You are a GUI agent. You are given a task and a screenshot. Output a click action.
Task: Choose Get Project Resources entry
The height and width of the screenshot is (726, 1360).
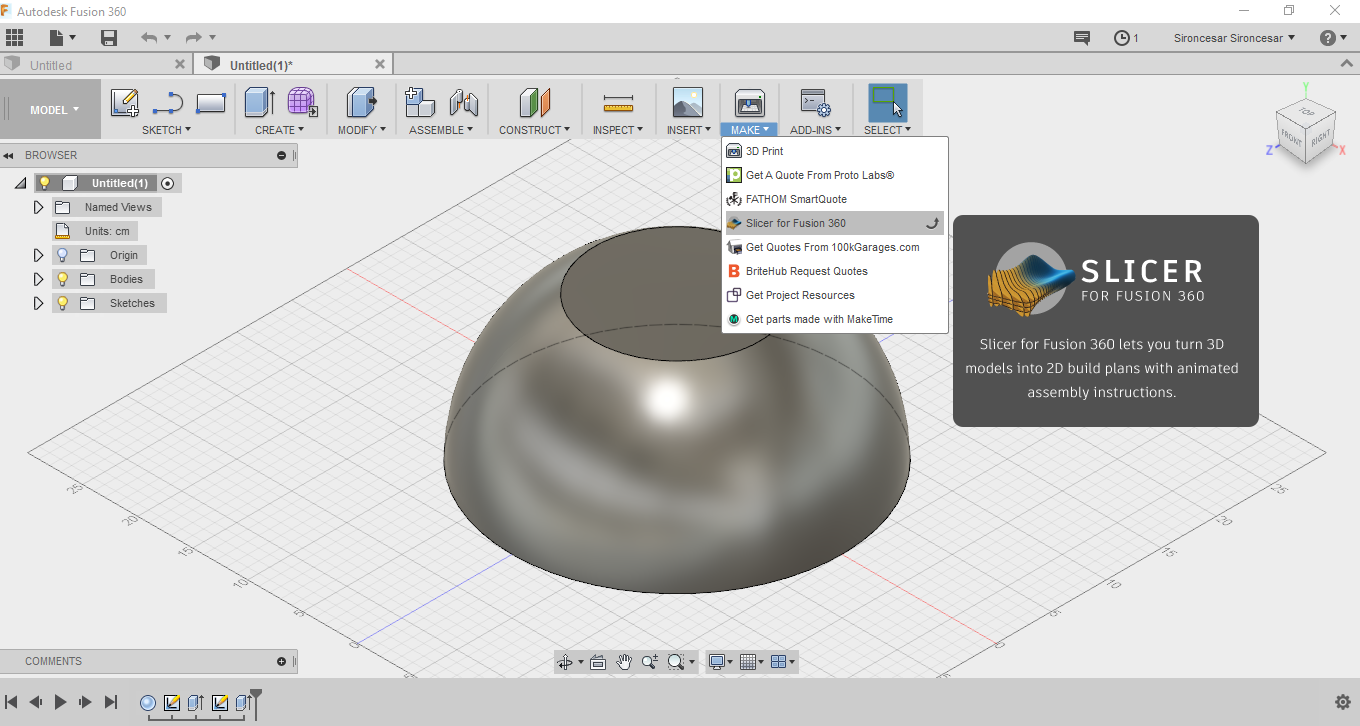tap(835, 295)
